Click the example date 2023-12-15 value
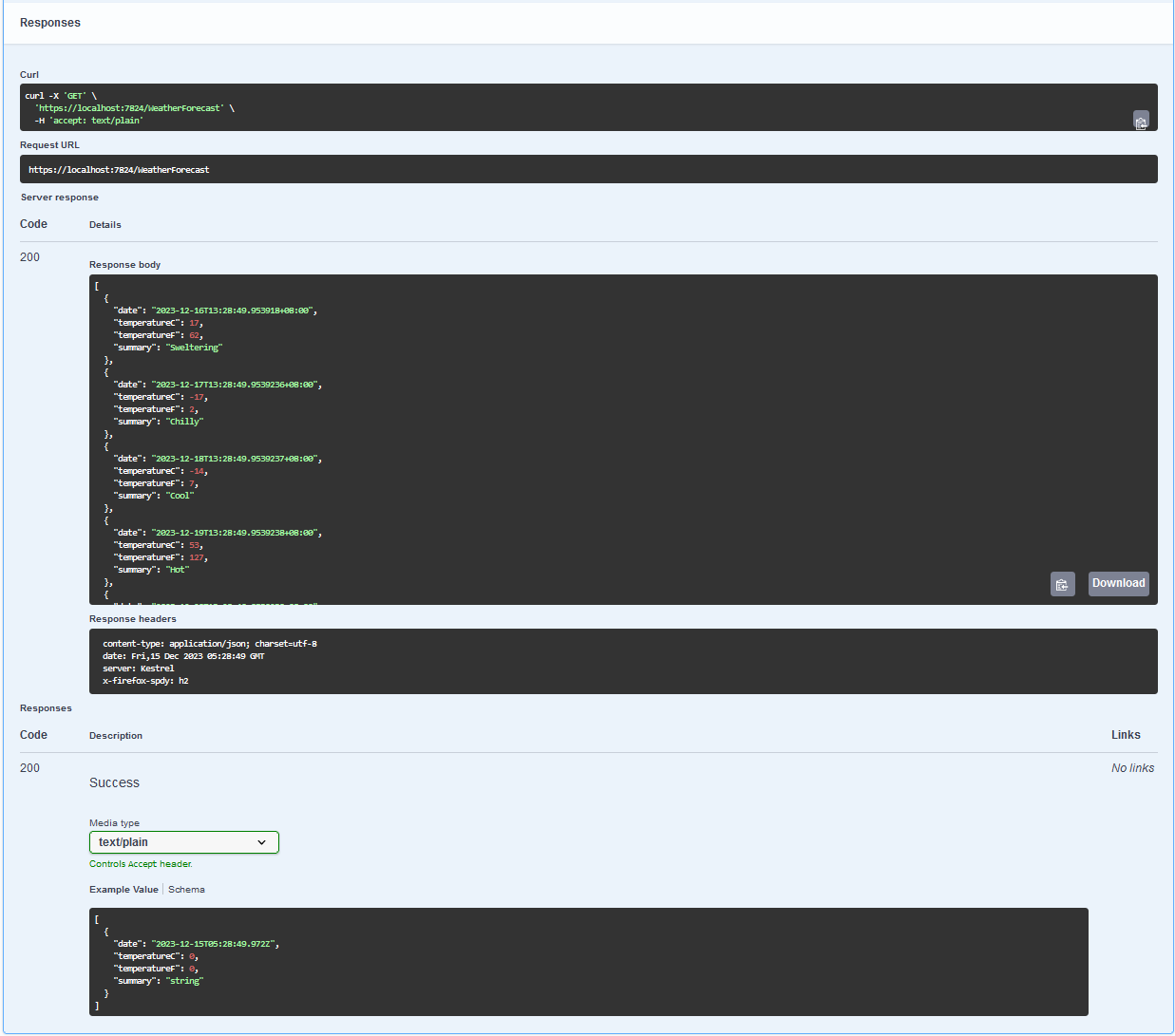The image size is (1175, 1036). coord(213,944)
